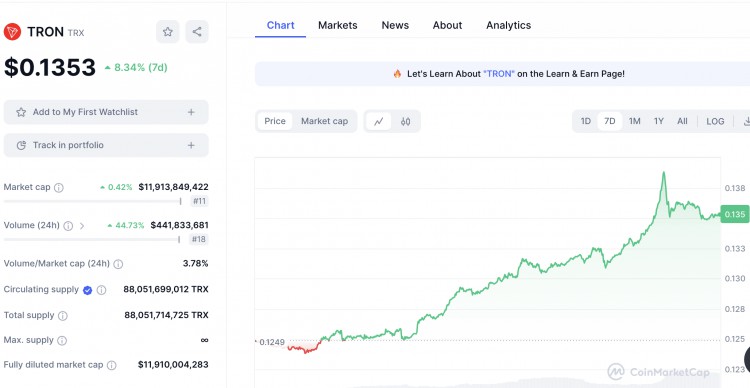Switch to candlestick chart icon
Viewport: 750px width, 388px height.
(x=406, y=122)
